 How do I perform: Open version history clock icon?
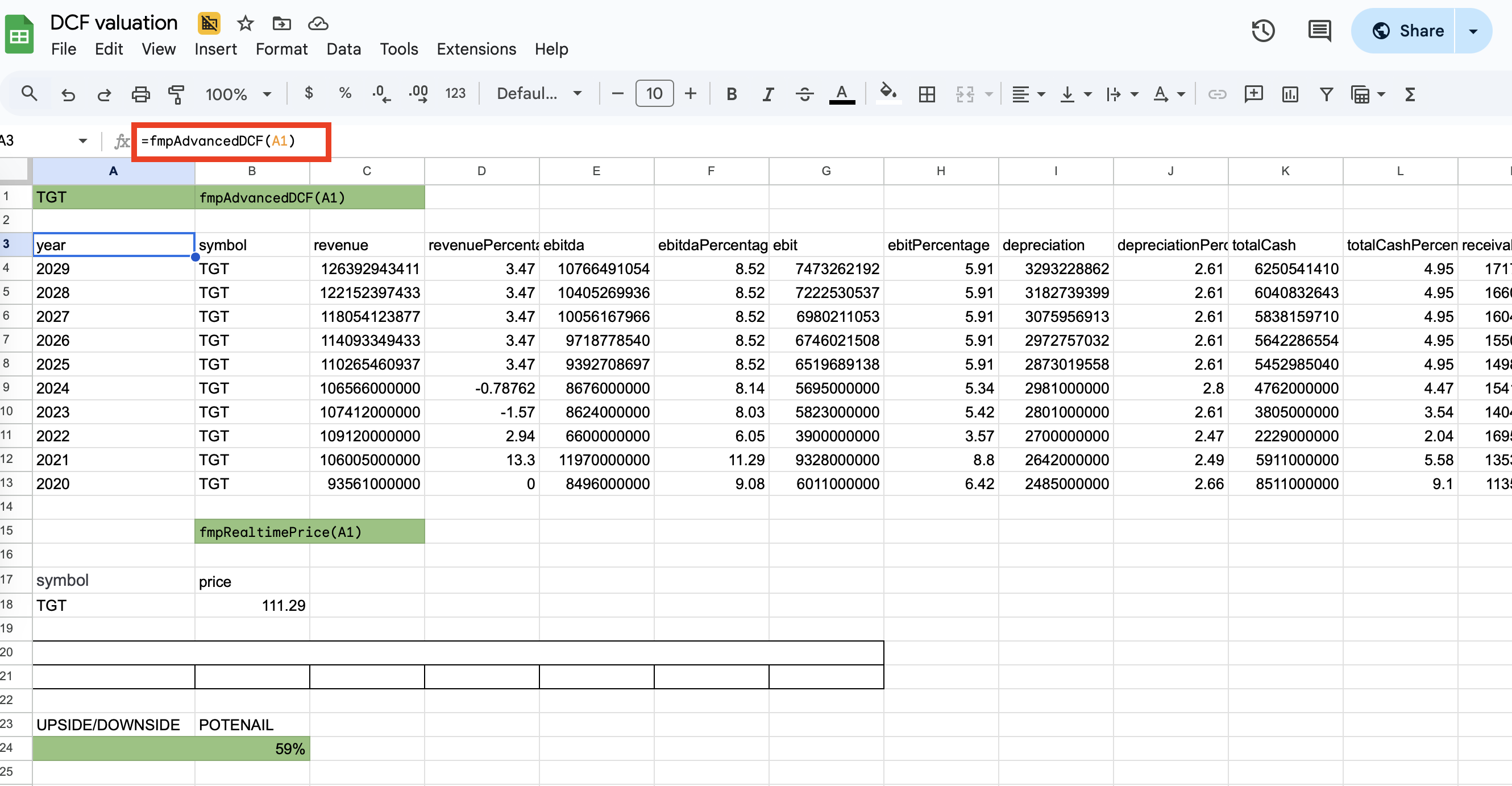pyautogui.click(x=1263, y=31)
